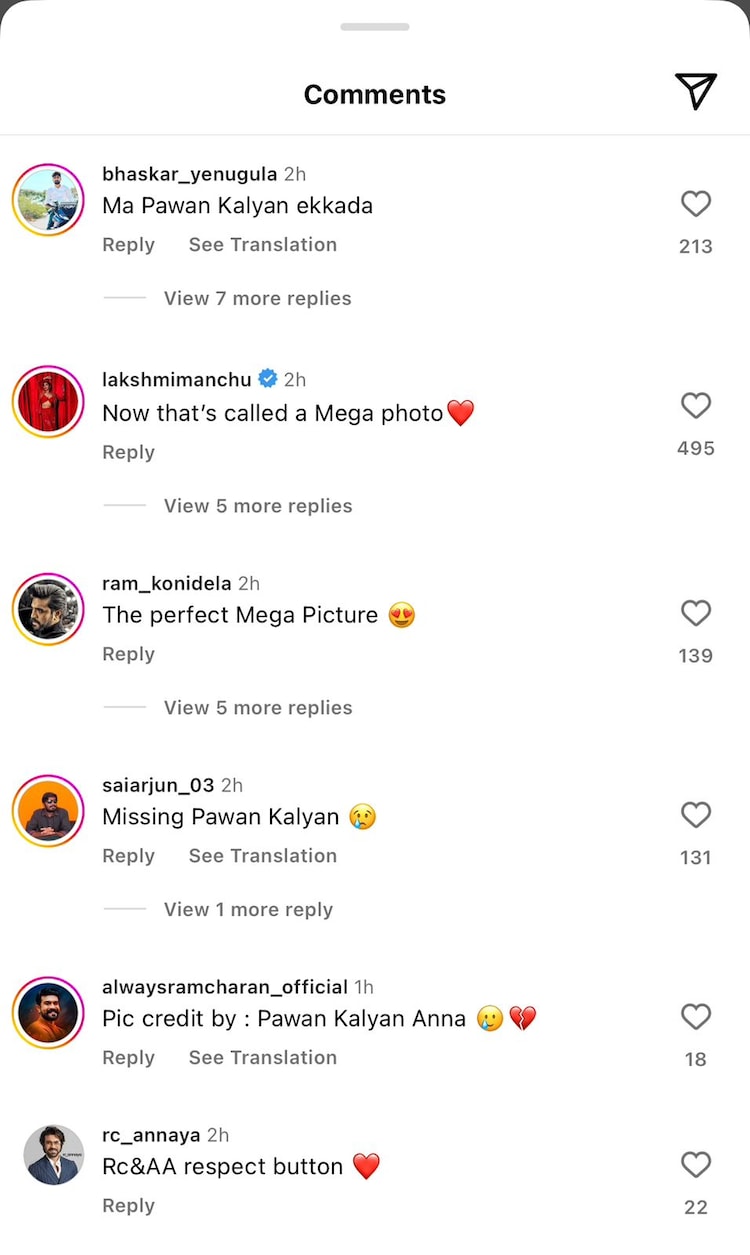Like lakshmimanchu's Mega photo comment

tap(696, 406)
